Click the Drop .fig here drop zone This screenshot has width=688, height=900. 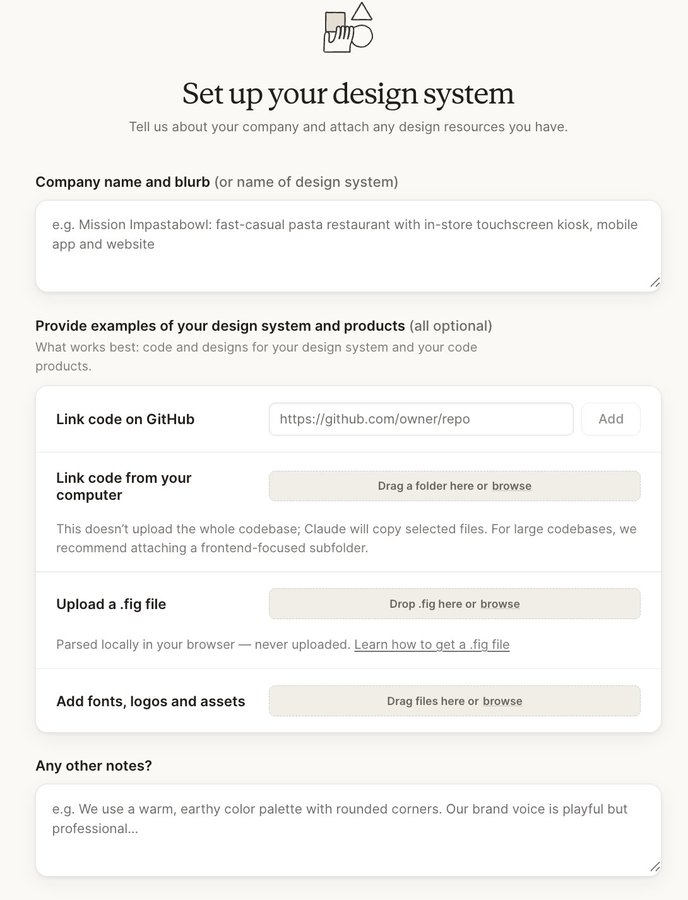(454, 604)
